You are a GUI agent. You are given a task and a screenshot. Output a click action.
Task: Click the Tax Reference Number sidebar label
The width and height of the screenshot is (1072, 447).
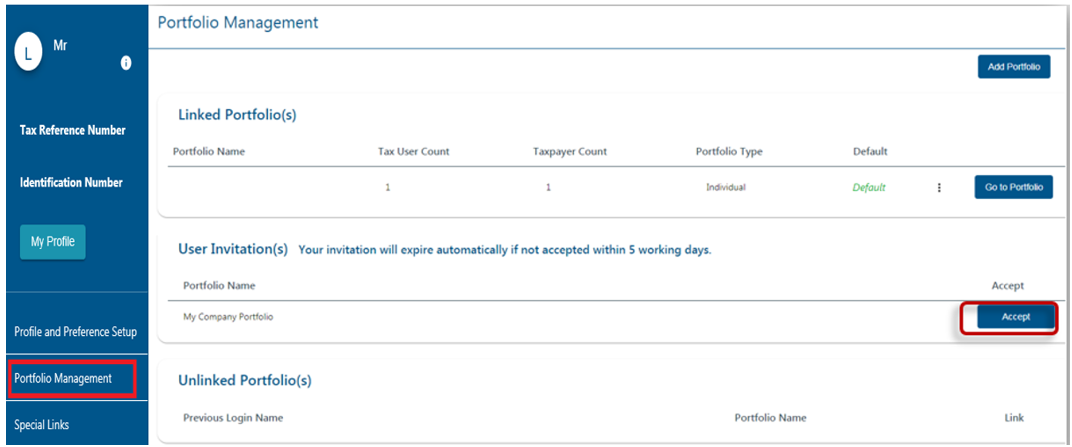coord(73,130)
